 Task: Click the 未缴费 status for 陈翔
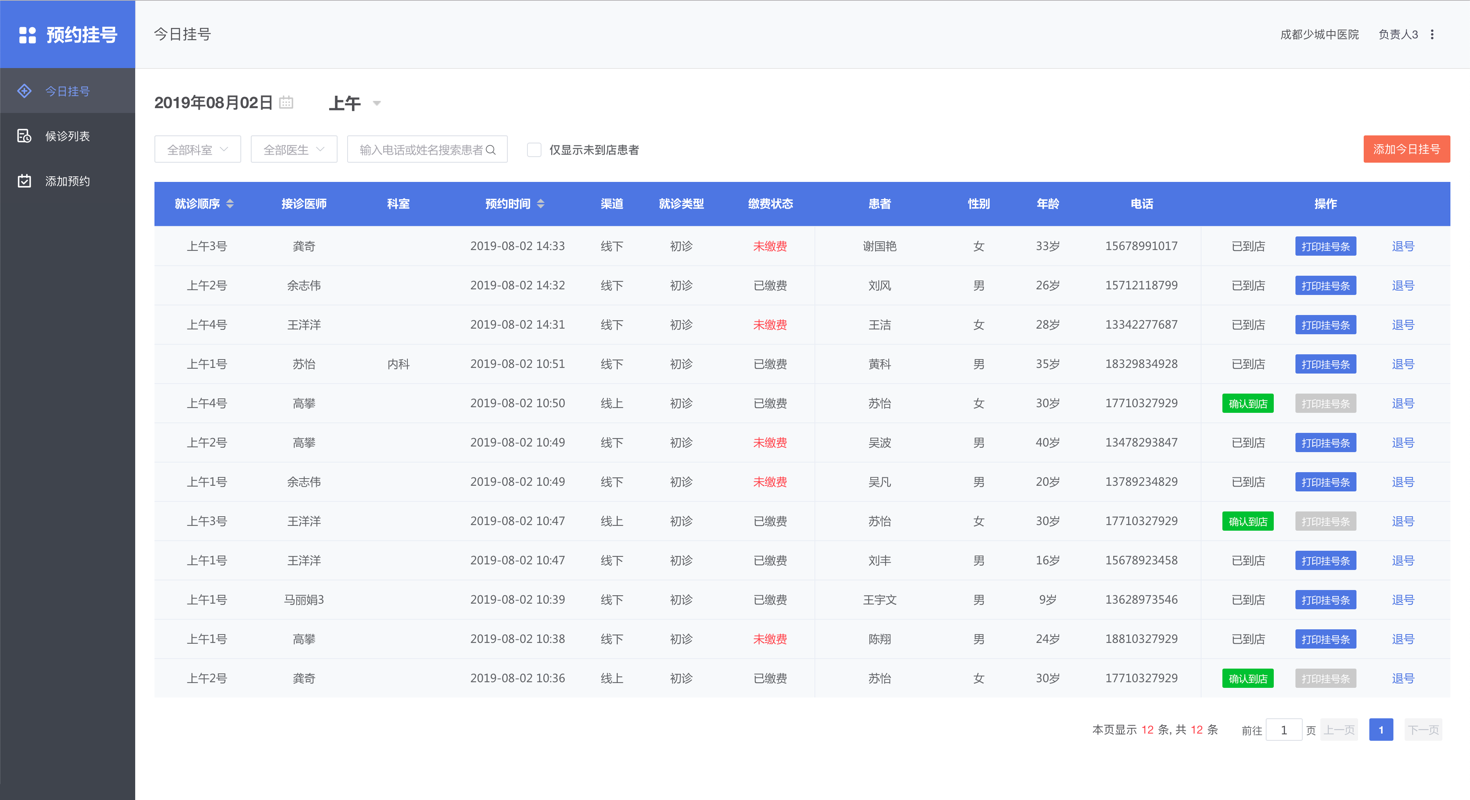click(770, 639)
